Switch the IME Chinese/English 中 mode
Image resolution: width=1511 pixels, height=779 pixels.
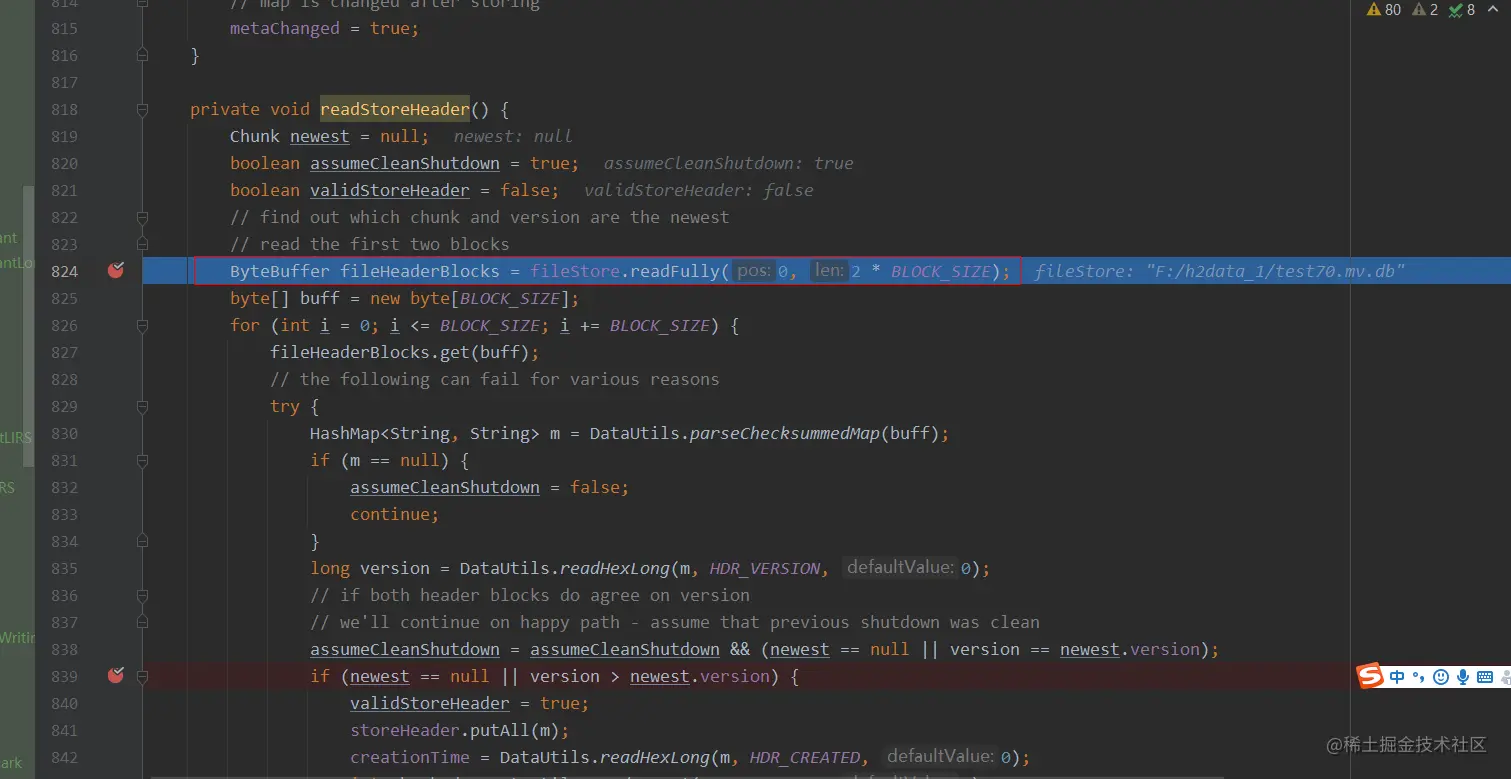[x=1397, y=677]
